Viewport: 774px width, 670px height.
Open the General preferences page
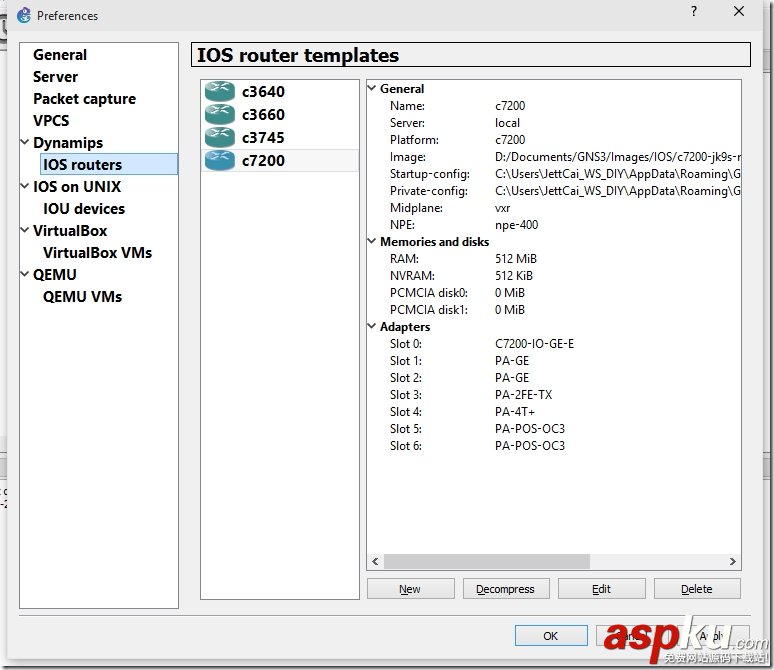(x=60, y=55)
